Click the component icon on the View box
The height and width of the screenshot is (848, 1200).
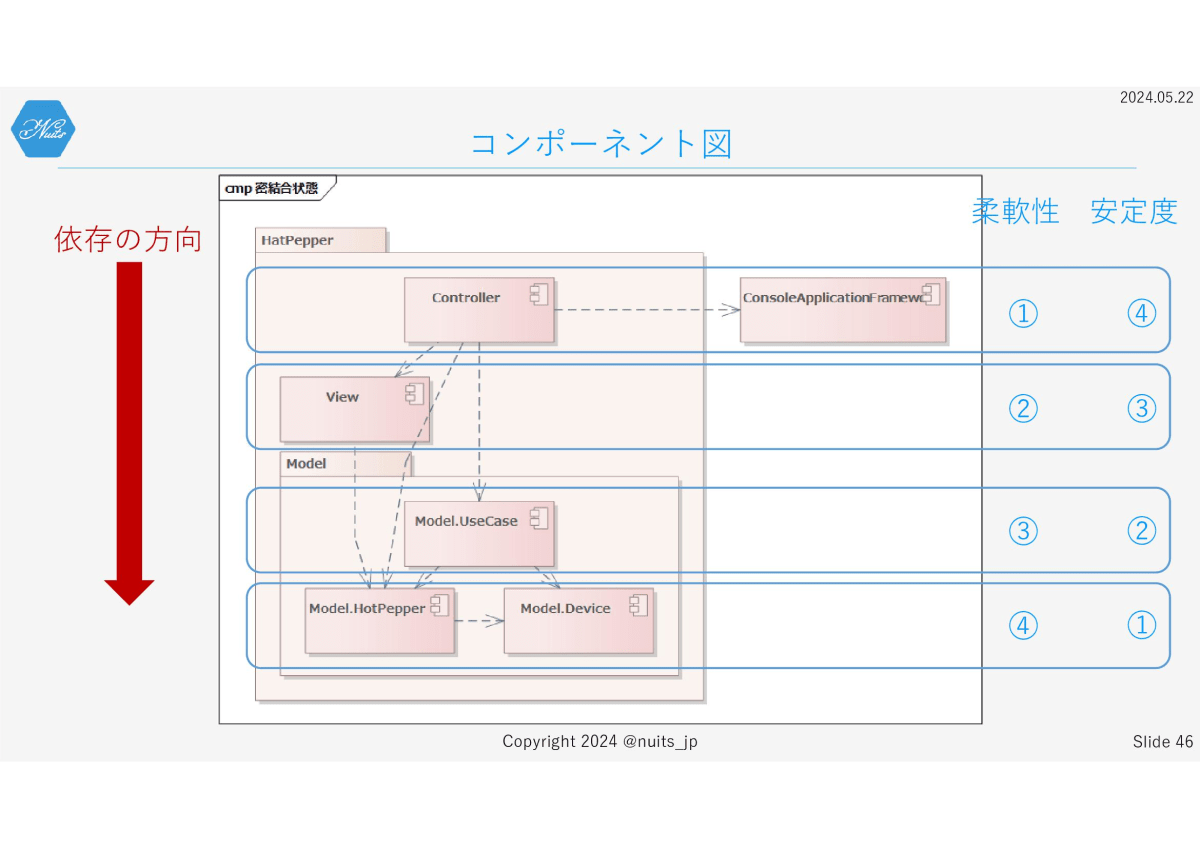click(x=415, y=394)
